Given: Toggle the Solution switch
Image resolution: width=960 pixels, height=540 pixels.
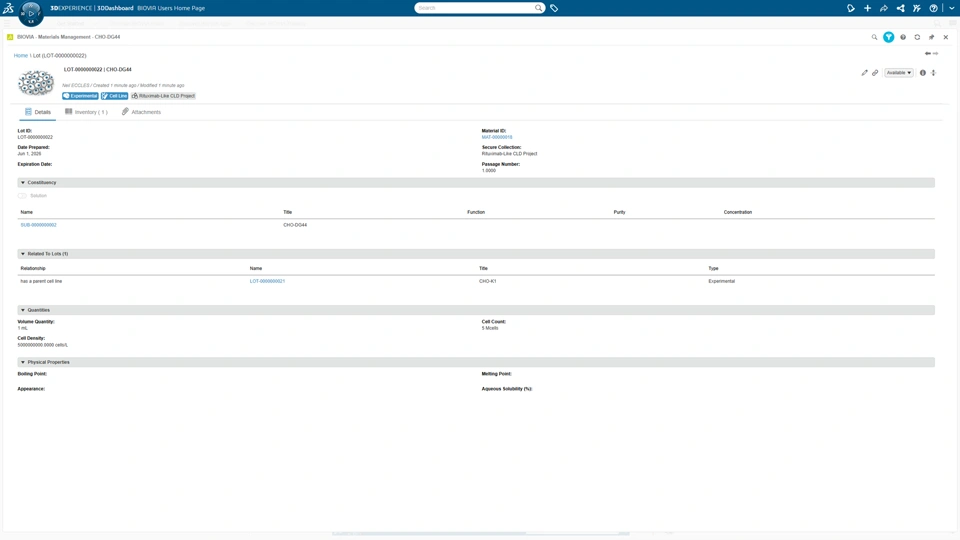Looking at the screenshot, I should 22,196.
